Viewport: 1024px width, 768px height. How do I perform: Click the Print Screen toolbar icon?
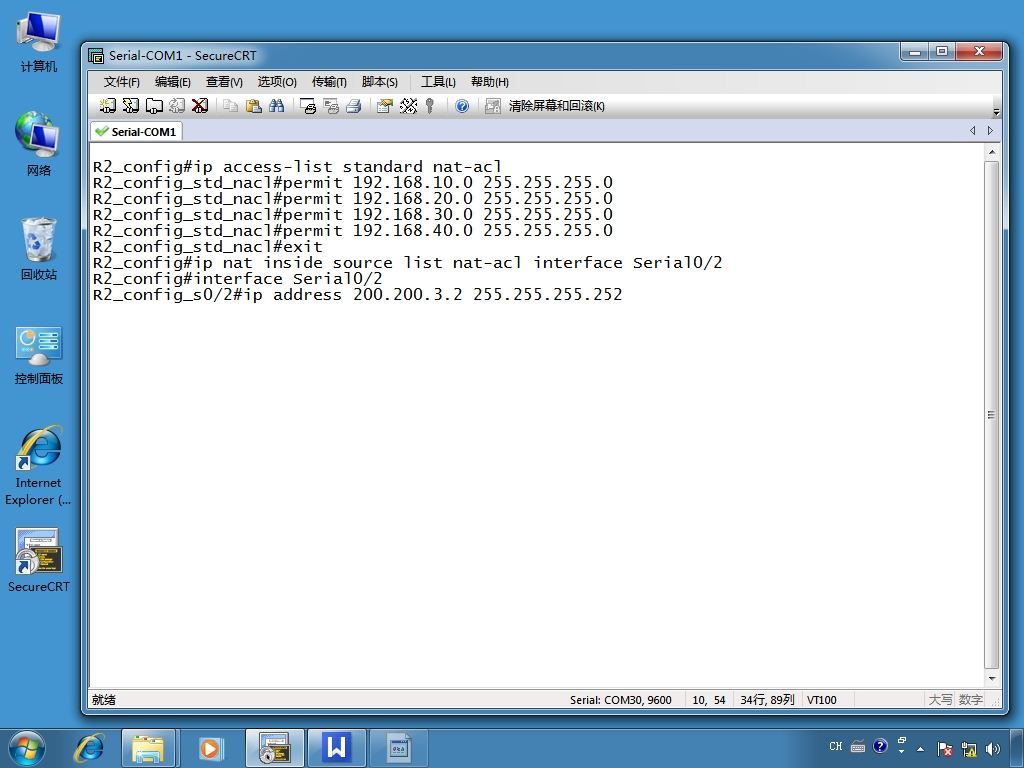click(308, 106)
